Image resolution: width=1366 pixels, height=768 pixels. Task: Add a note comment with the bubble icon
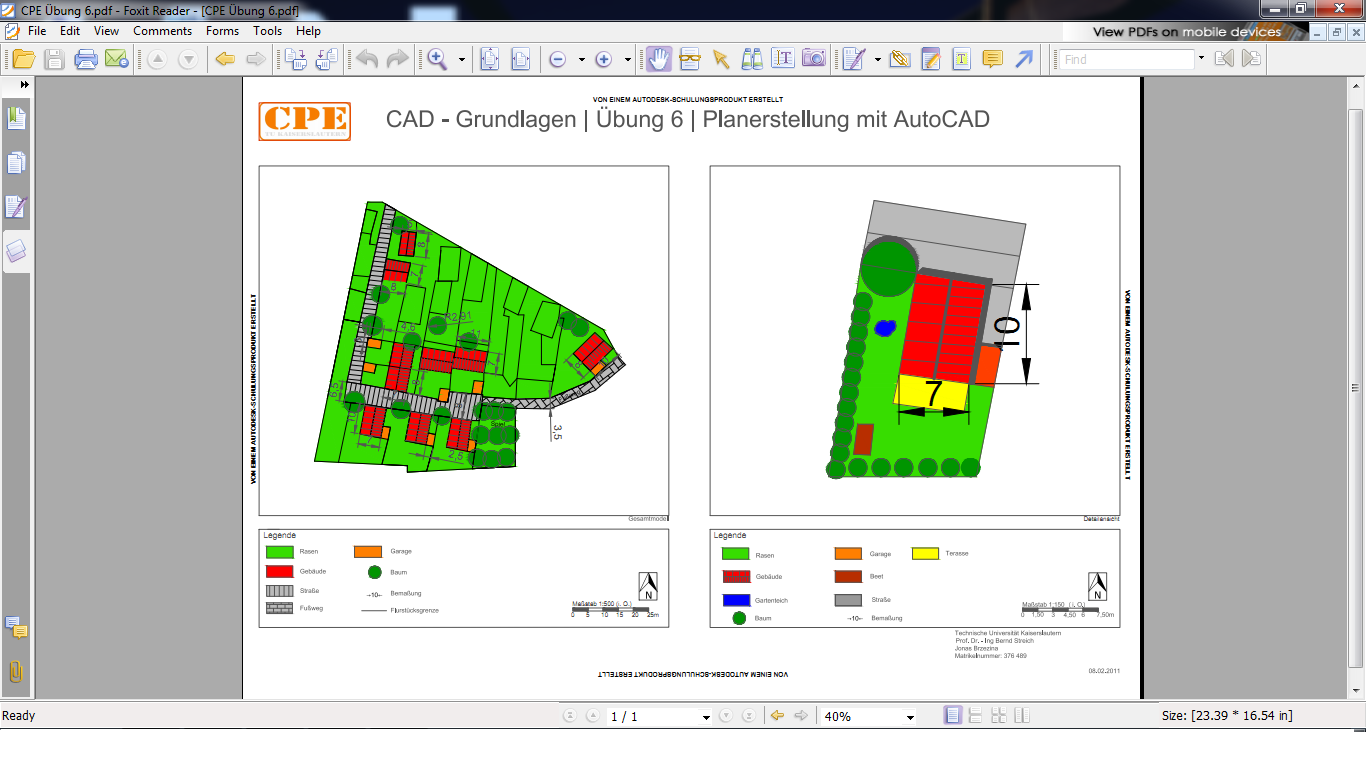tap(992, 60)
